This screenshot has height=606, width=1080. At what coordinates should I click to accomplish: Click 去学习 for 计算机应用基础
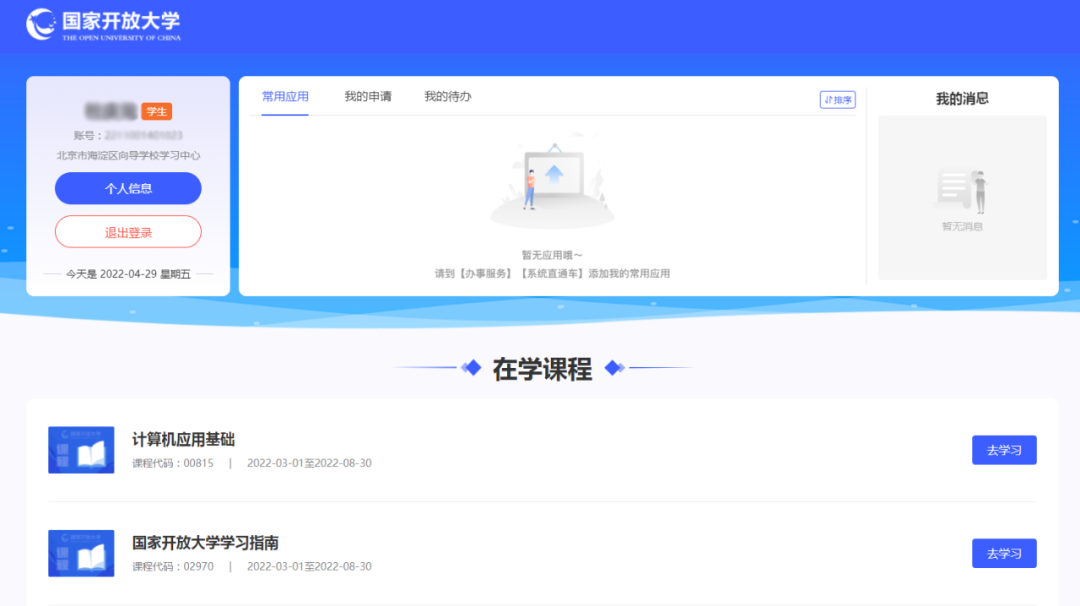[1004, 450]
